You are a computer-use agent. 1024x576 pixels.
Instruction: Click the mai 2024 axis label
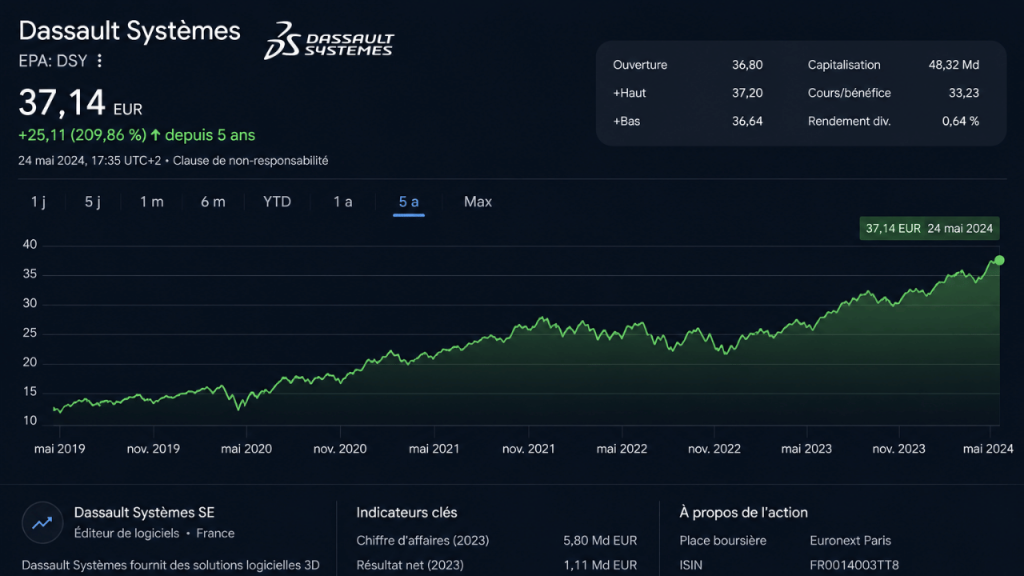point(988,449)
